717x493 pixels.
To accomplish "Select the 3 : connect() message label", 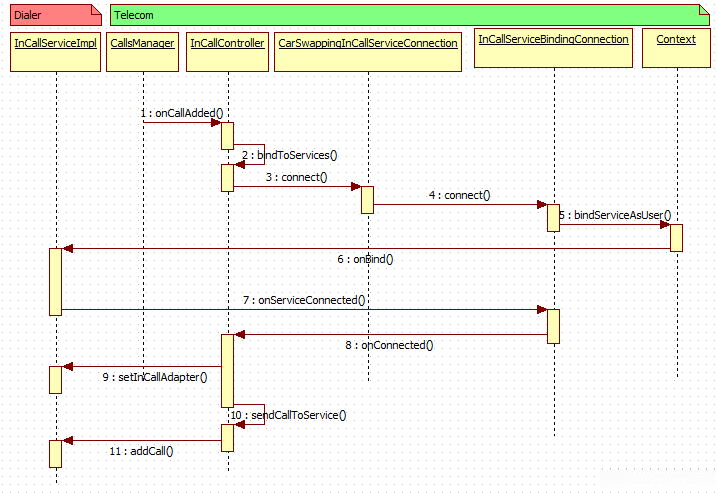I will (296, 177).
